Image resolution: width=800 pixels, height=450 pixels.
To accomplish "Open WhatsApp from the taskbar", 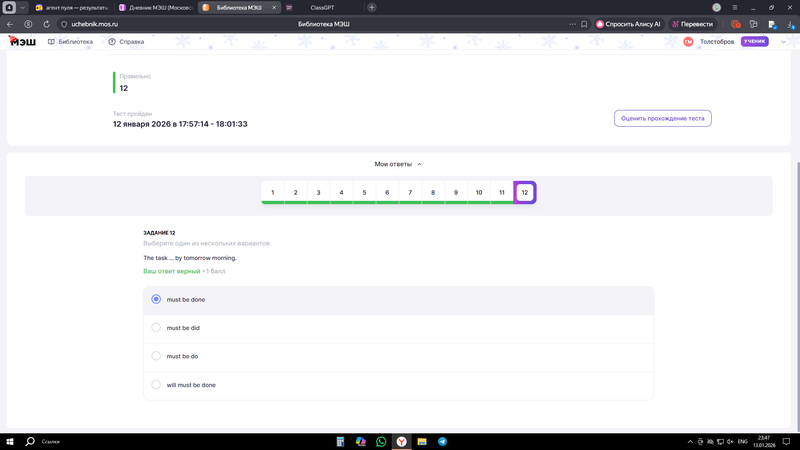I will (381, 441).
